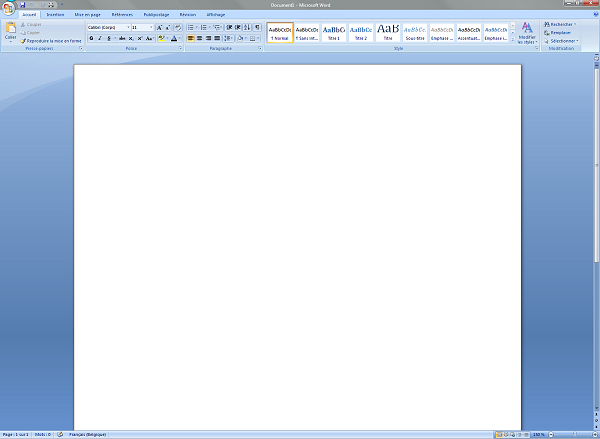Click Reproduire la mise en forme painter
Screen dimensions: 600x439
click(52, 41)
